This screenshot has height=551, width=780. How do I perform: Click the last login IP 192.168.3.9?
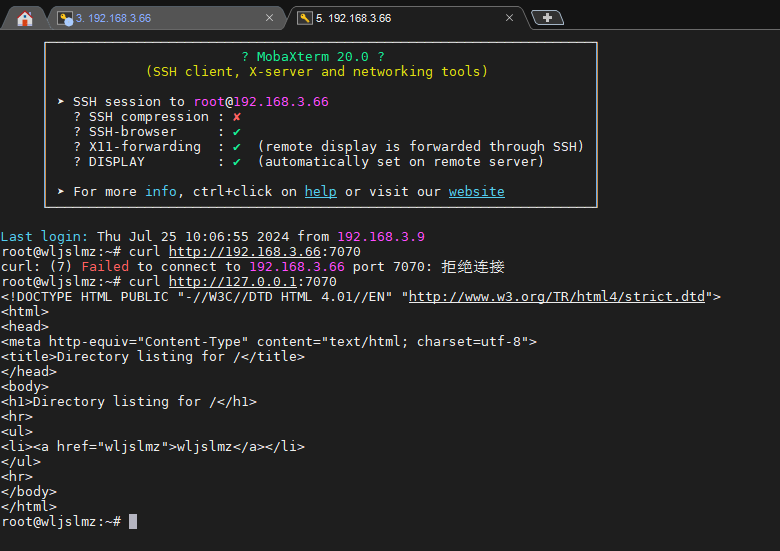[381, 237]
